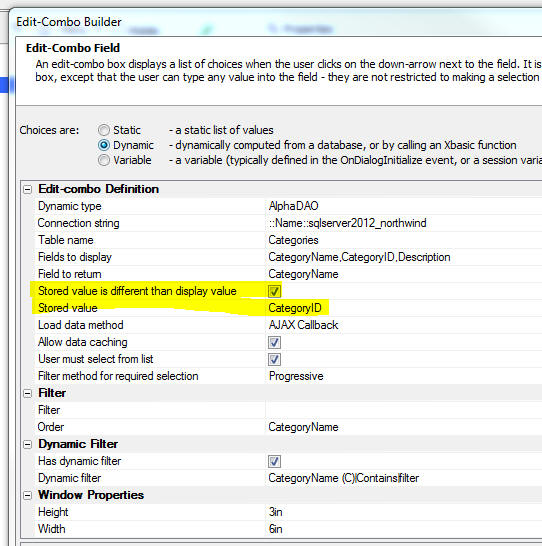Select the Dynamic choices radio button

click(104, 145)
